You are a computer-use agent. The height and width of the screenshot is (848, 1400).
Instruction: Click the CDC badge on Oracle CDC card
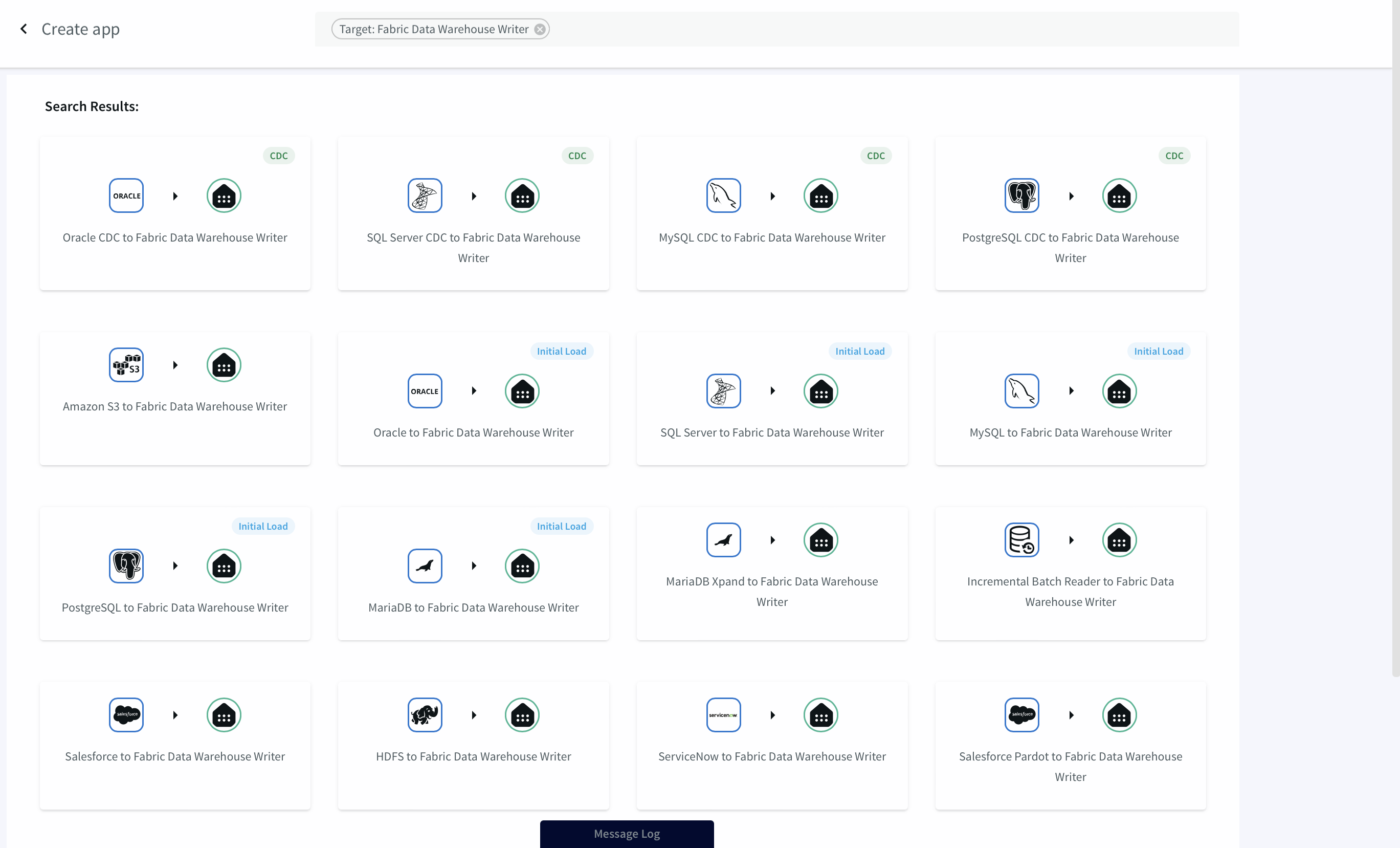[x=278, y=155]
